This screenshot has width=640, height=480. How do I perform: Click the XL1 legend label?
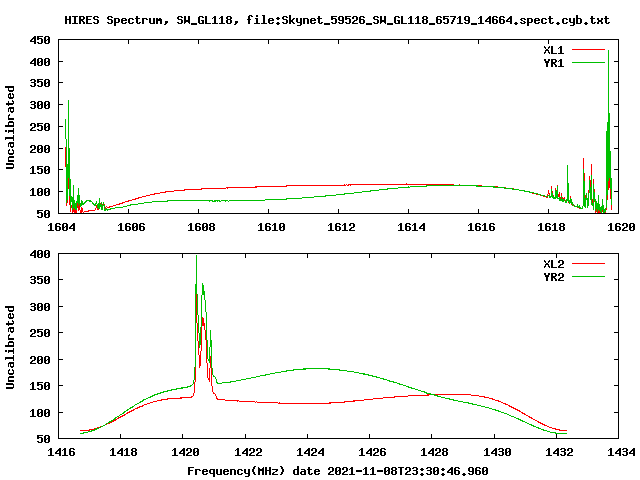coord(553,50)
